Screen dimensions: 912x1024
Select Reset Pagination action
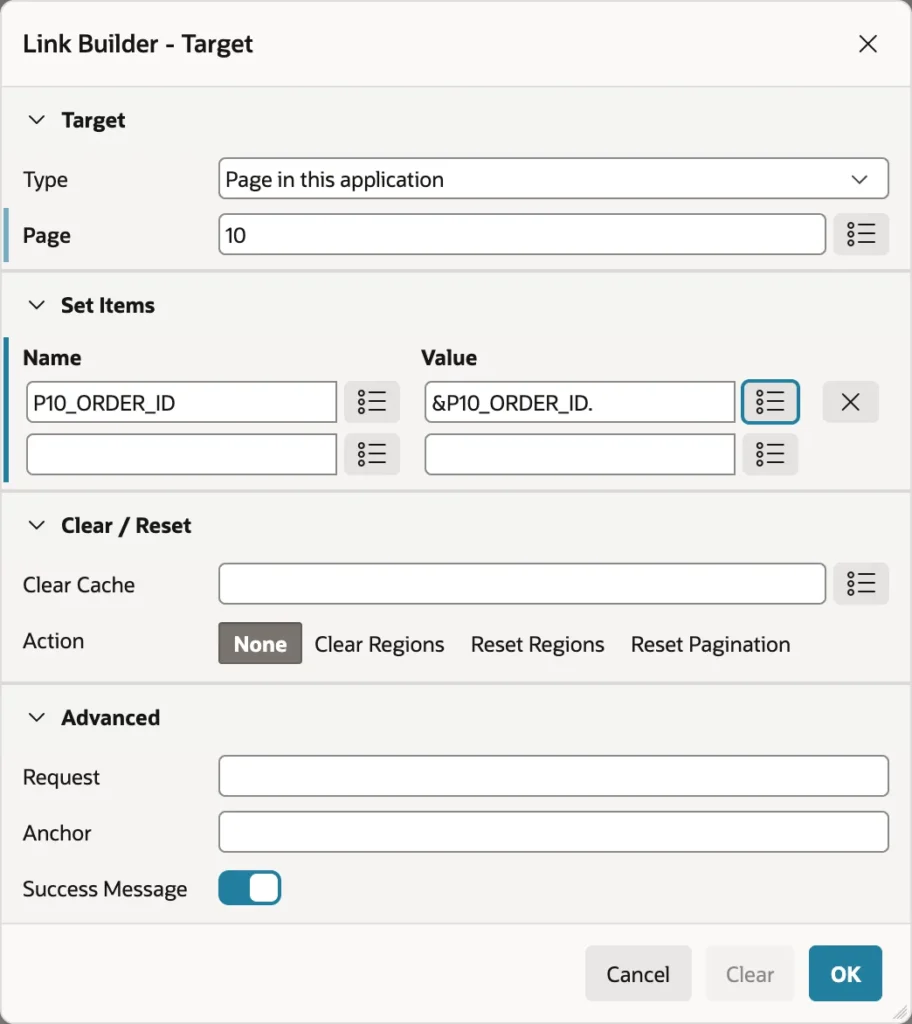[710, 645]
